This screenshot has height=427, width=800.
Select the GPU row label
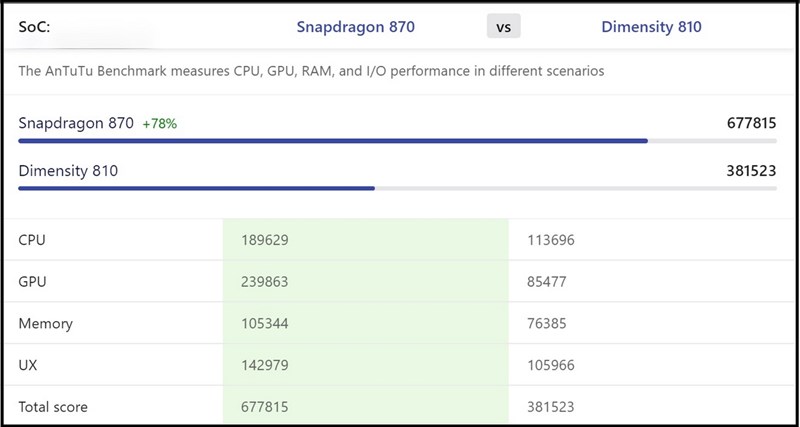tap(32, 282)
